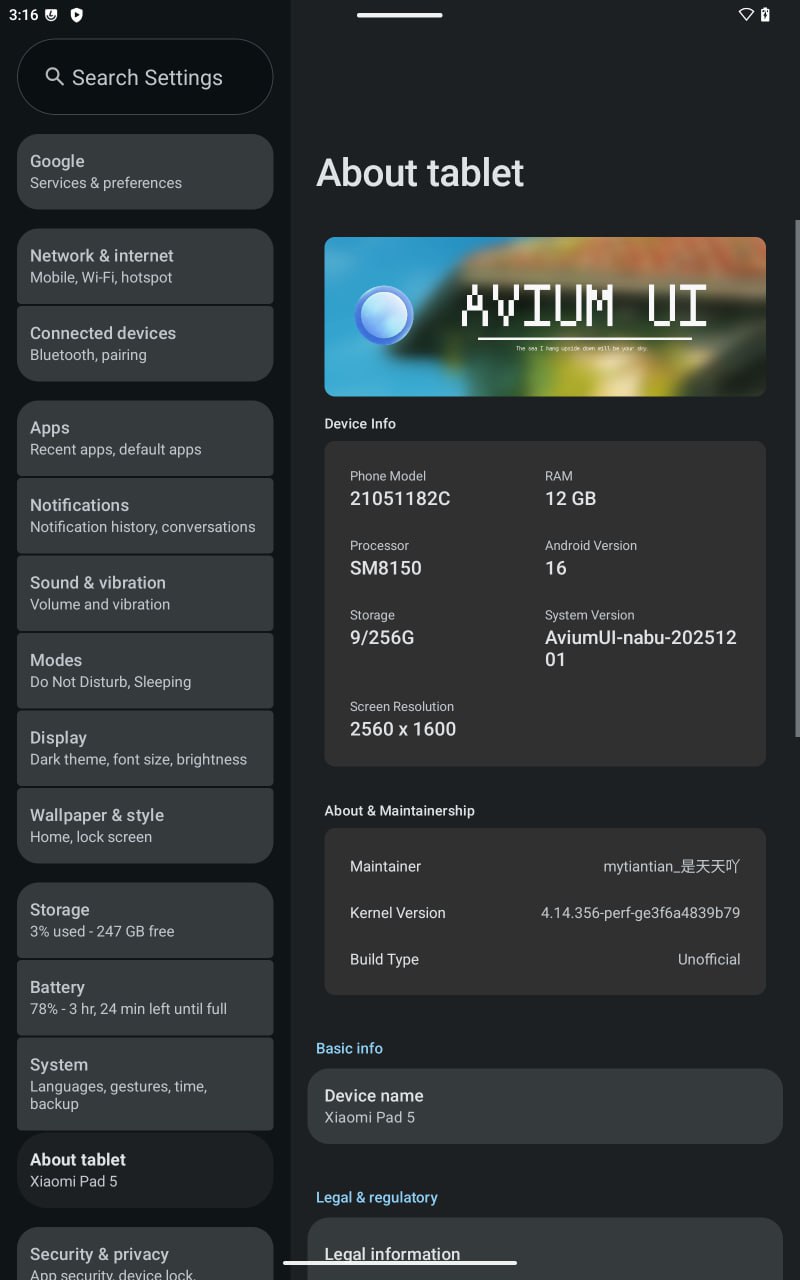The width and height of the screenshot is (800, 1280).
Task: Open the Apps settings section
Action: click(145, 438)
